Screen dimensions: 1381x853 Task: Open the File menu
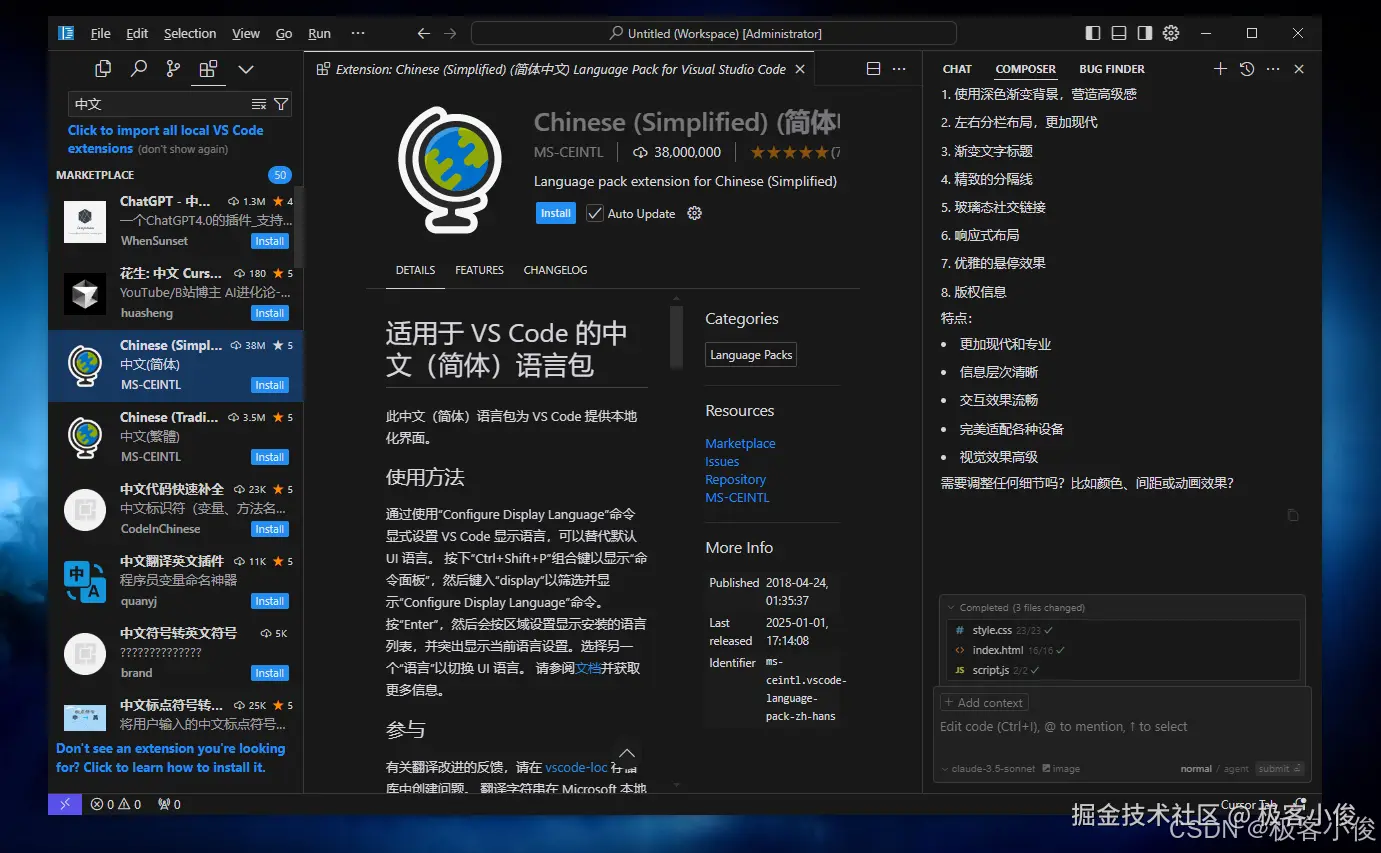(101, 33)
